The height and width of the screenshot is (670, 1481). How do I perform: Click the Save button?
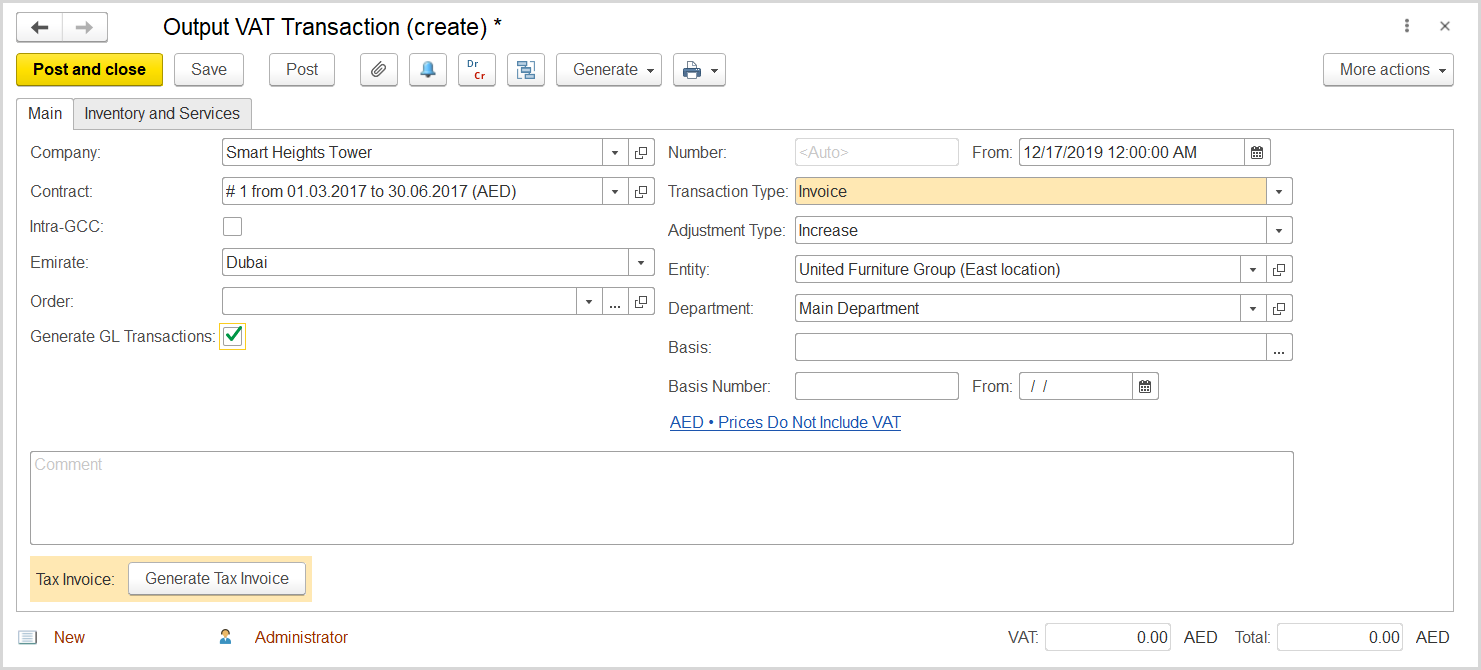209,70
